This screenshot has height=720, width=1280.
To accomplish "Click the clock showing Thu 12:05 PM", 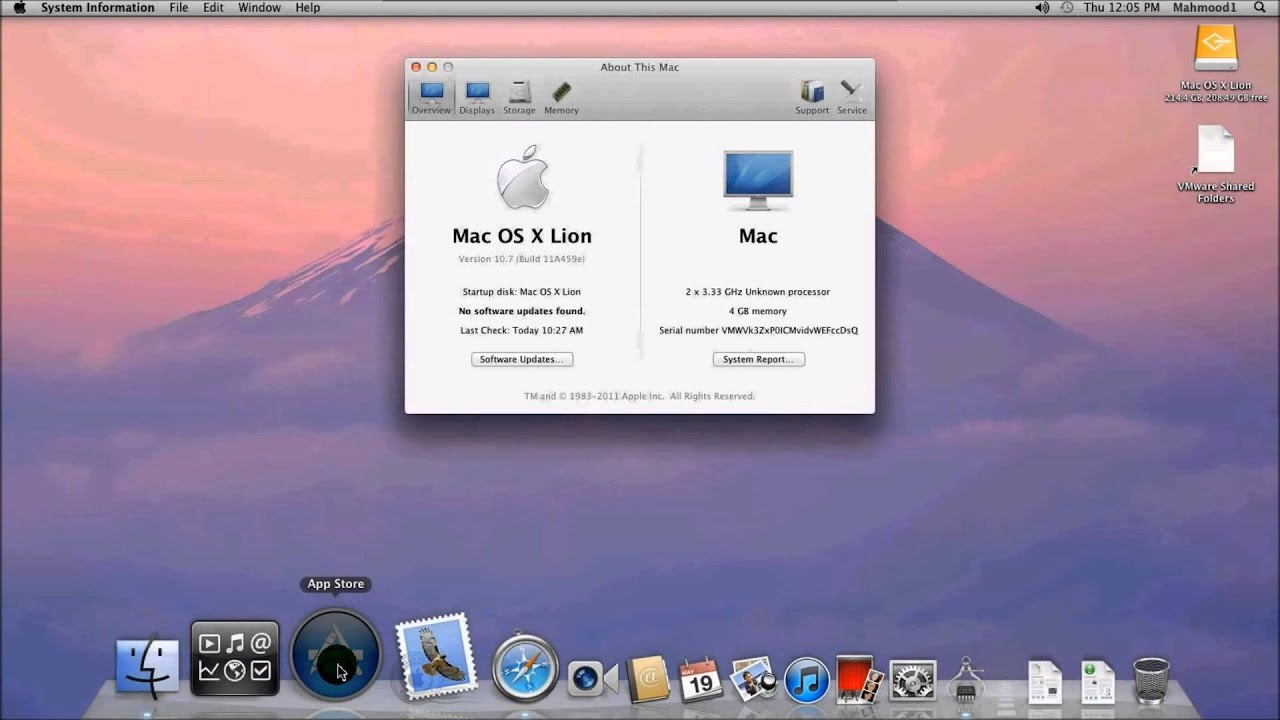I will pyautogui.click(x=1122, y=8).
